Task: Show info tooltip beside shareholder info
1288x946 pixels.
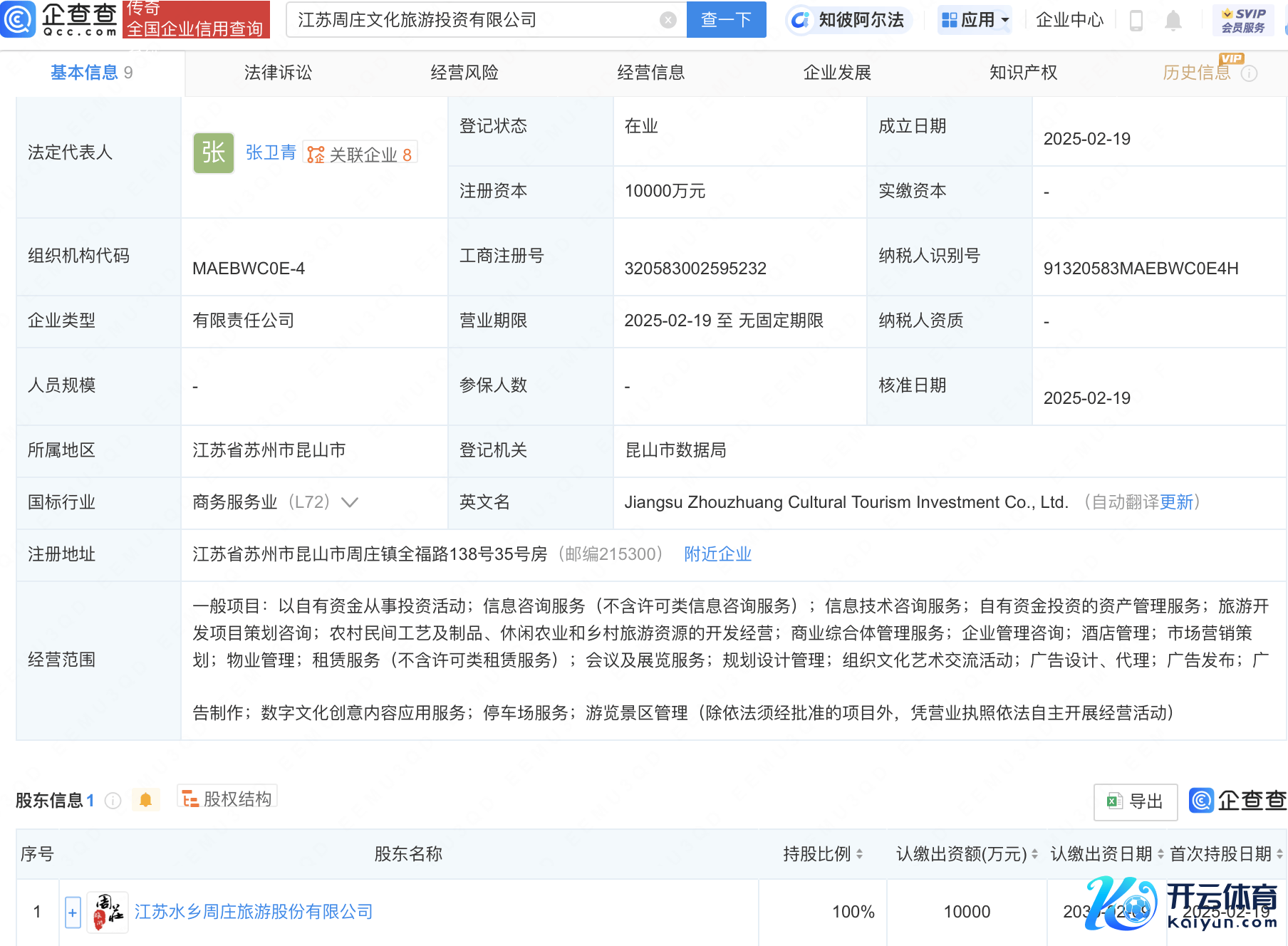Action: [x=113, y=801]
